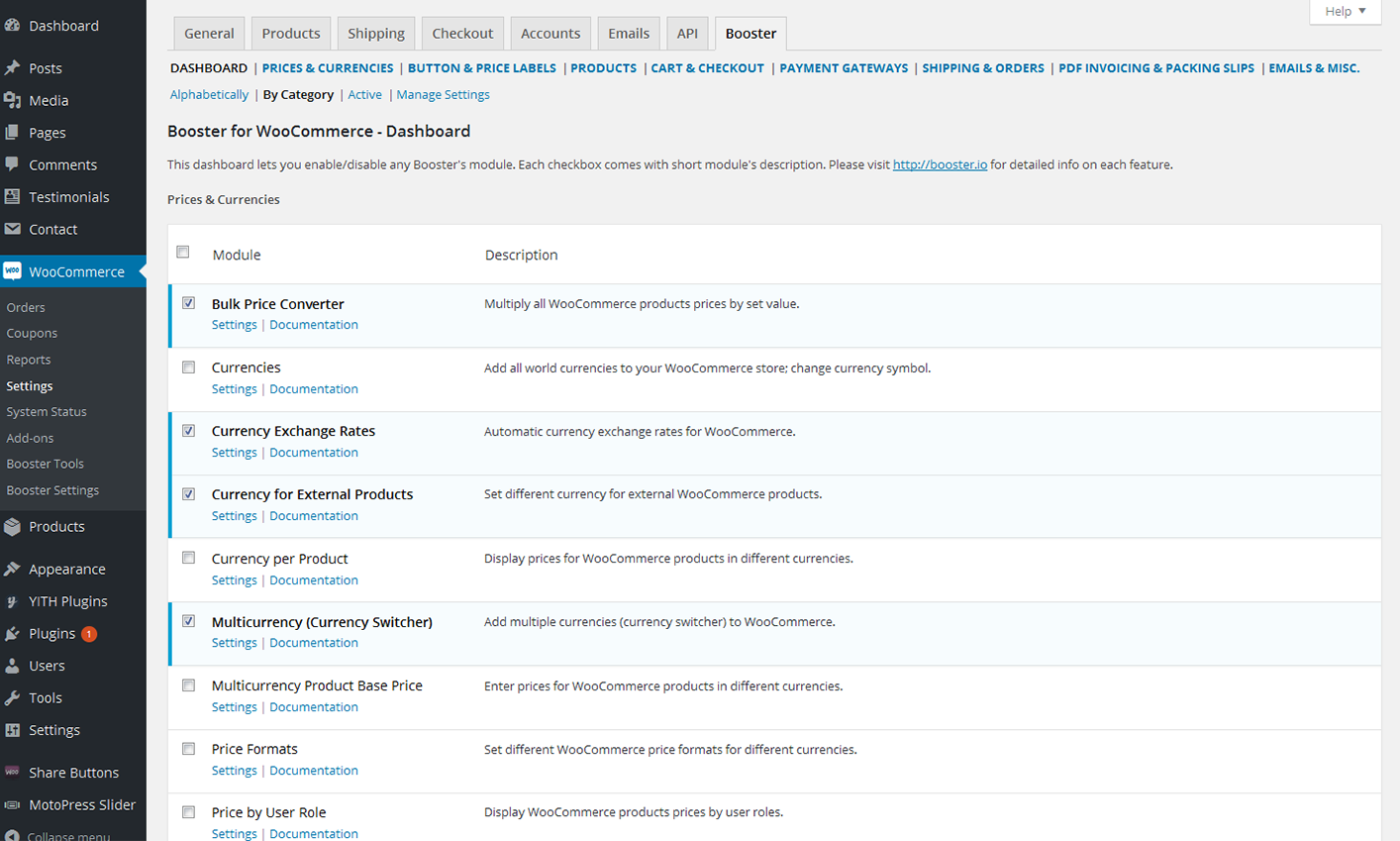Click the Appearance paintbrush icon
The width and height of the screenshot is (1400, 841).
(12, 569)
